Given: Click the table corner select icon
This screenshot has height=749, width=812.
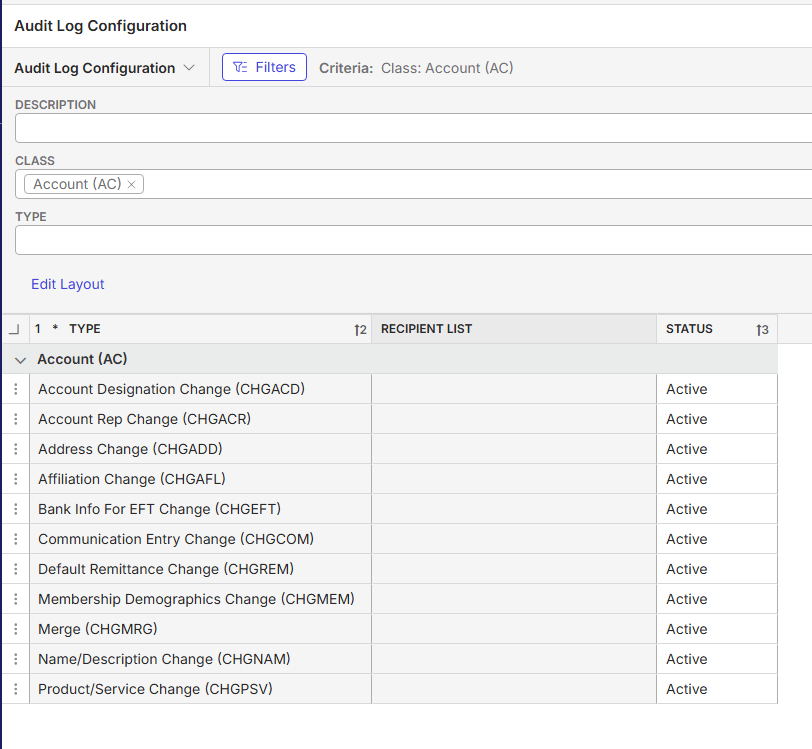Looking at the screenshot, I should [x=14, y=329].
